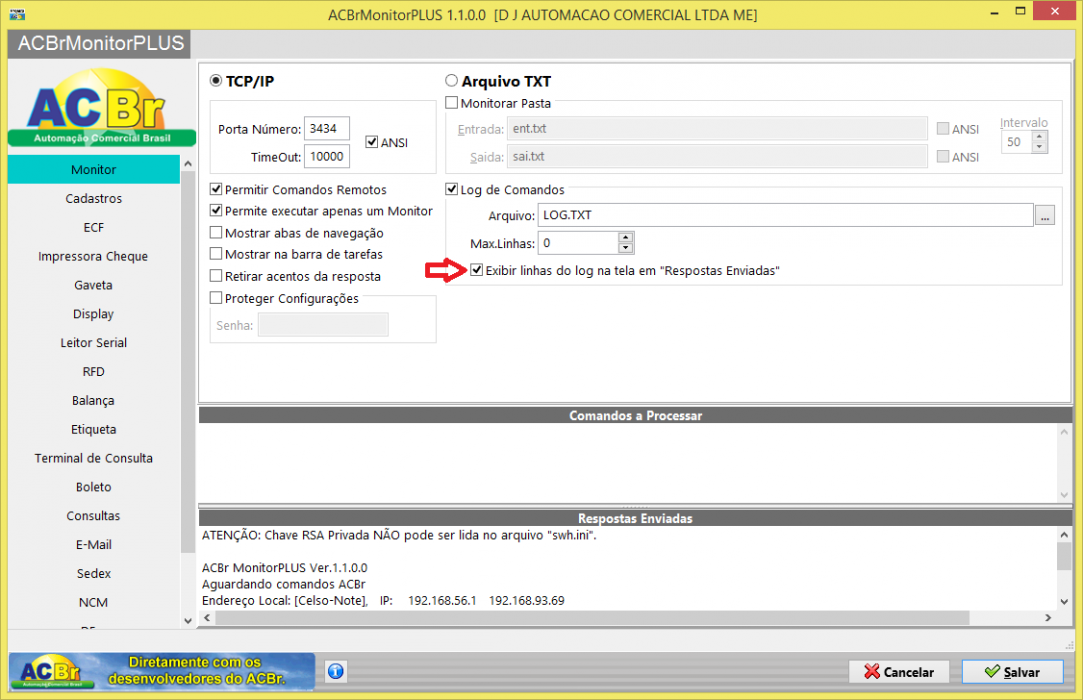The width and height of the screenshot is (1083, 700).
Task: Enable Proteger Configurações checkbox
Action: click(x=216, y=298)
